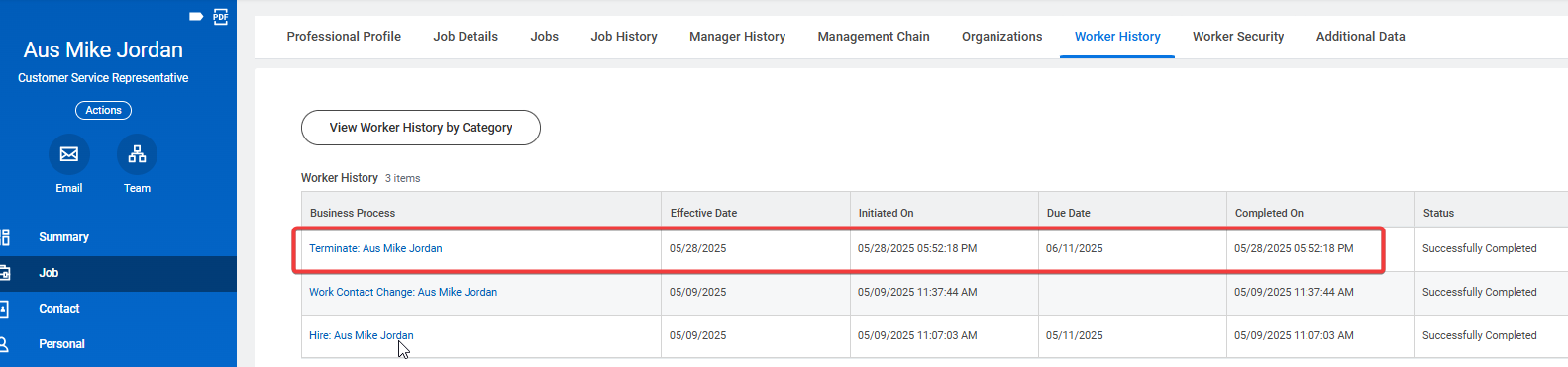
Task: Open the Job Details tab
Action: 466,37
